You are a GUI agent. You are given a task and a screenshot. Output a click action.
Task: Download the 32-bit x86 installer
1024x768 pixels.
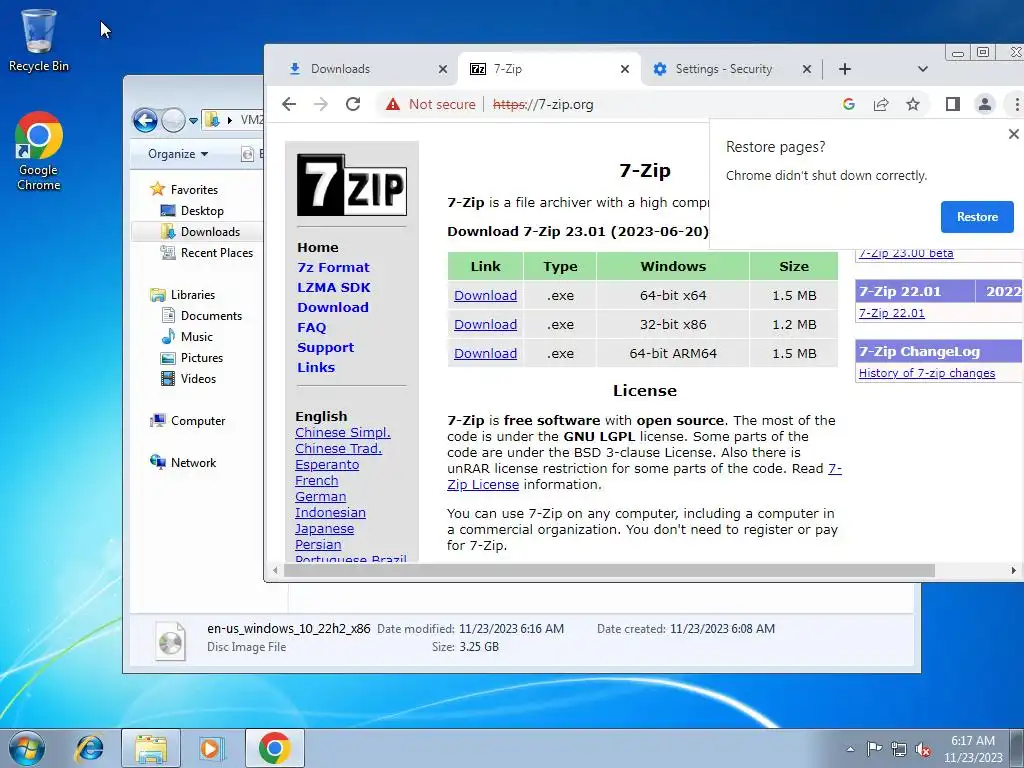pos(485,325)
